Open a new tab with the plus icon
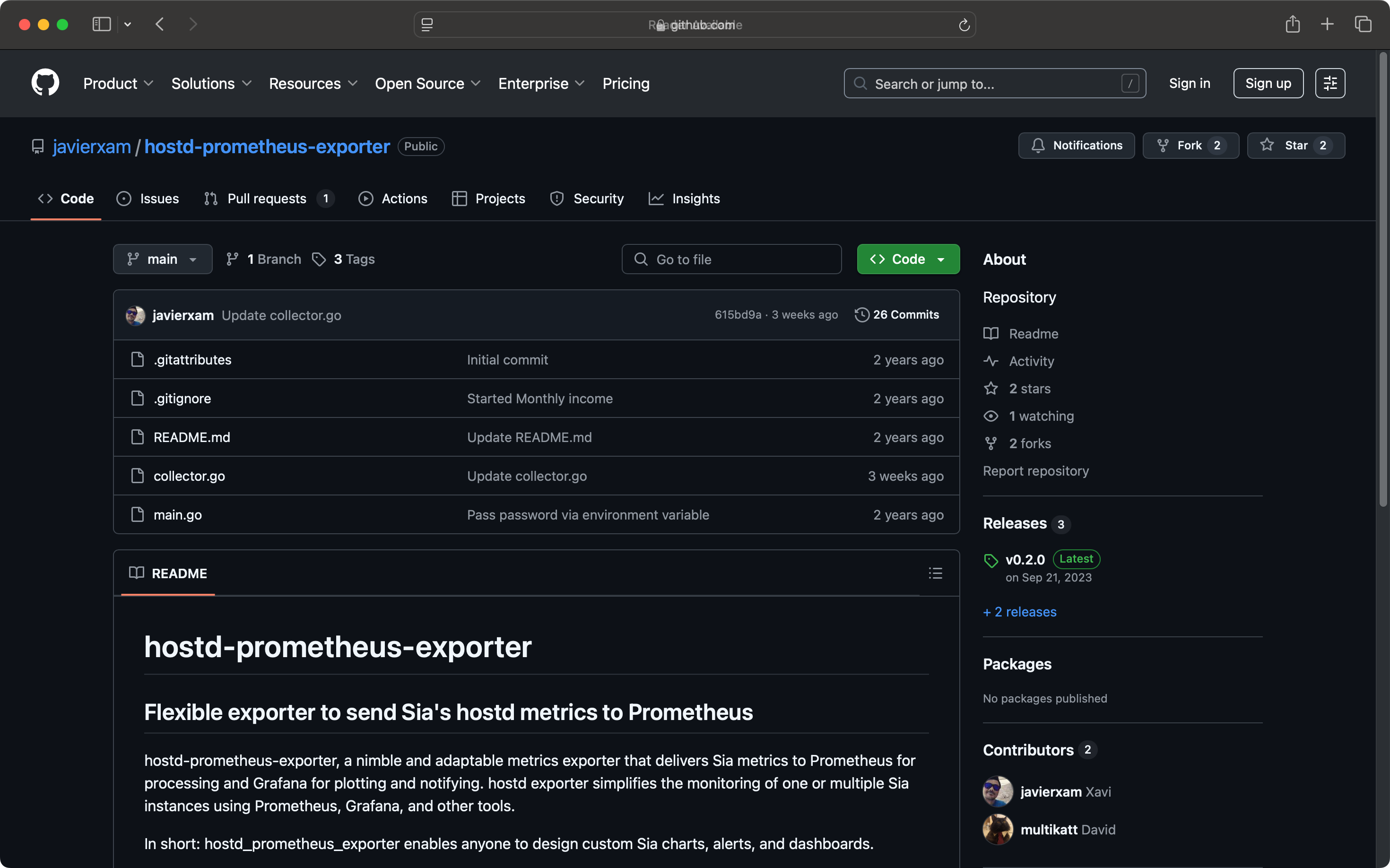 1327,24
